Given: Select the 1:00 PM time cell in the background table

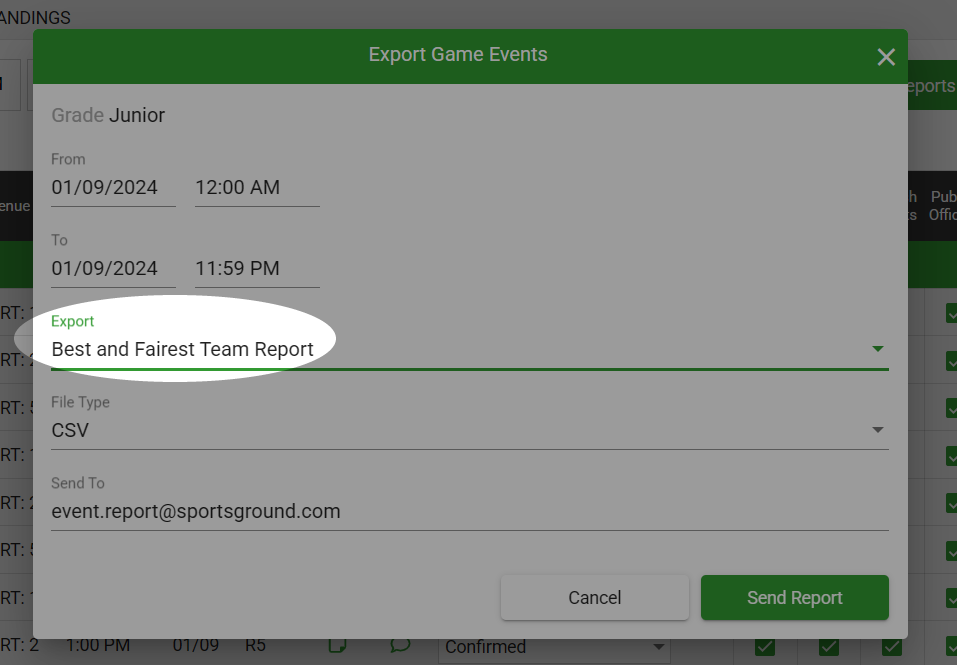Looking at the screenshot, I should point(98,645).
